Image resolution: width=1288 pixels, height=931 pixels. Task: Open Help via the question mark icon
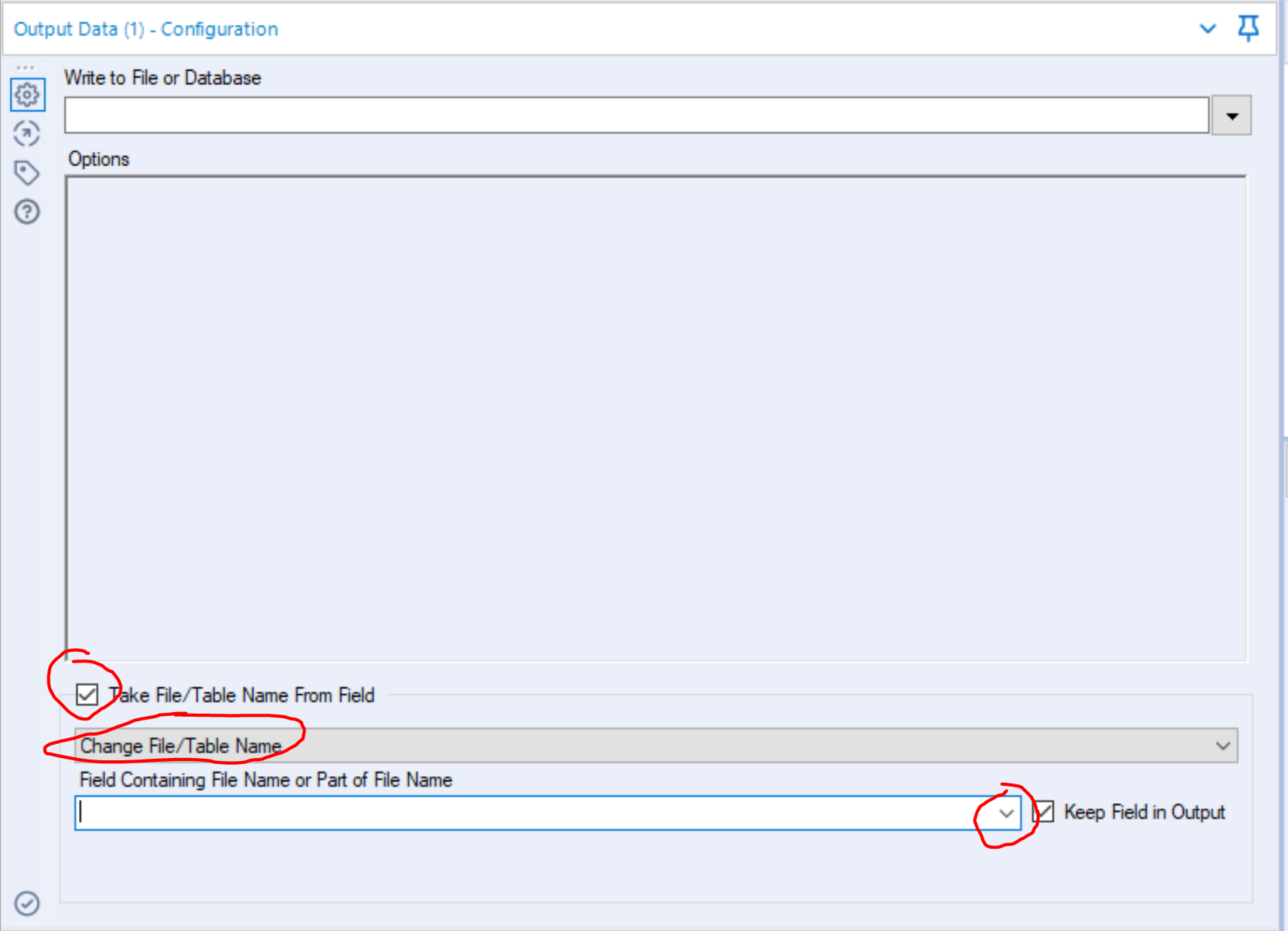tap(27, 213)
